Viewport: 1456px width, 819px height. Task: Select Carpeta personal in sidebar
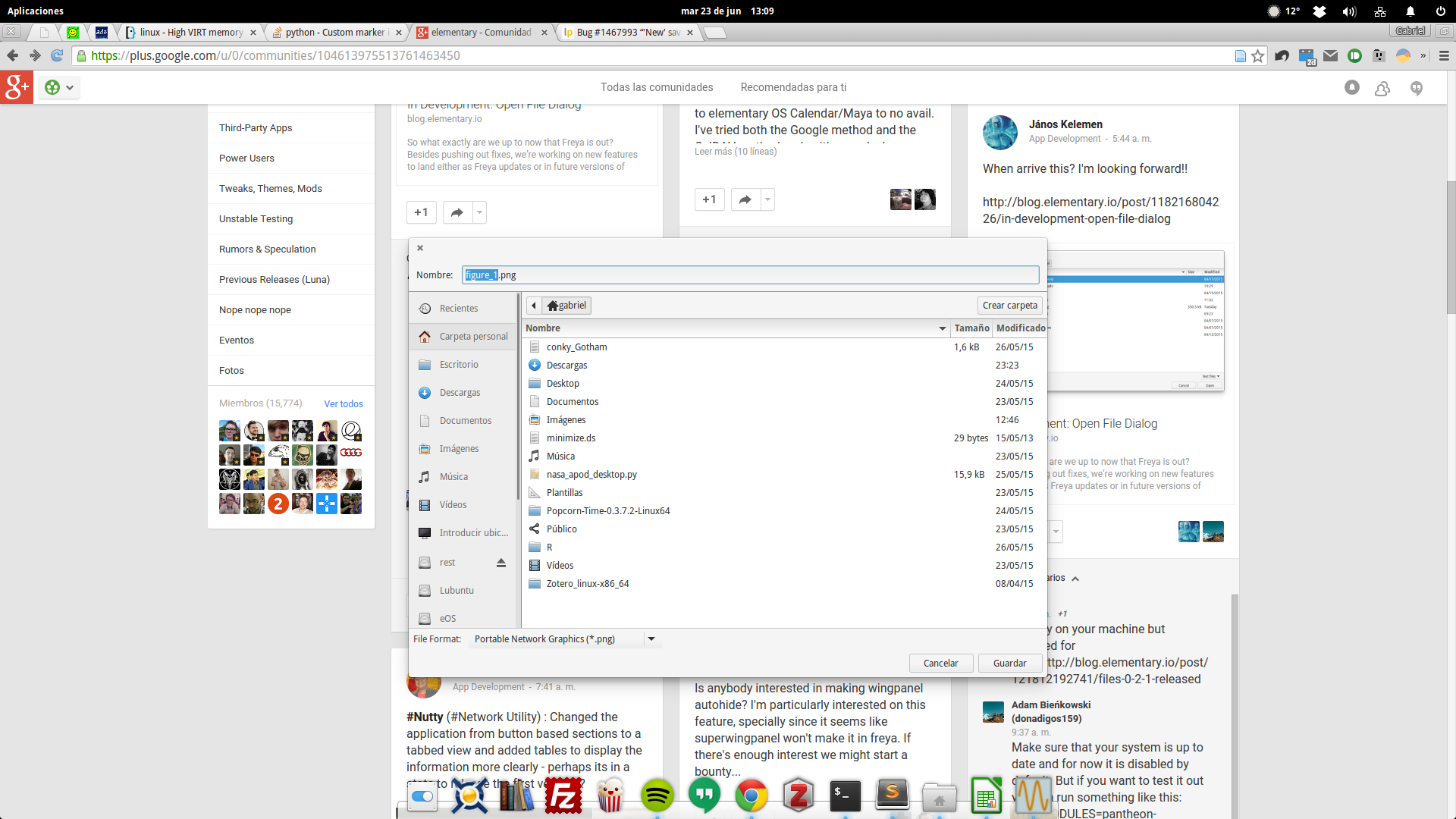(x=464, y=337)
